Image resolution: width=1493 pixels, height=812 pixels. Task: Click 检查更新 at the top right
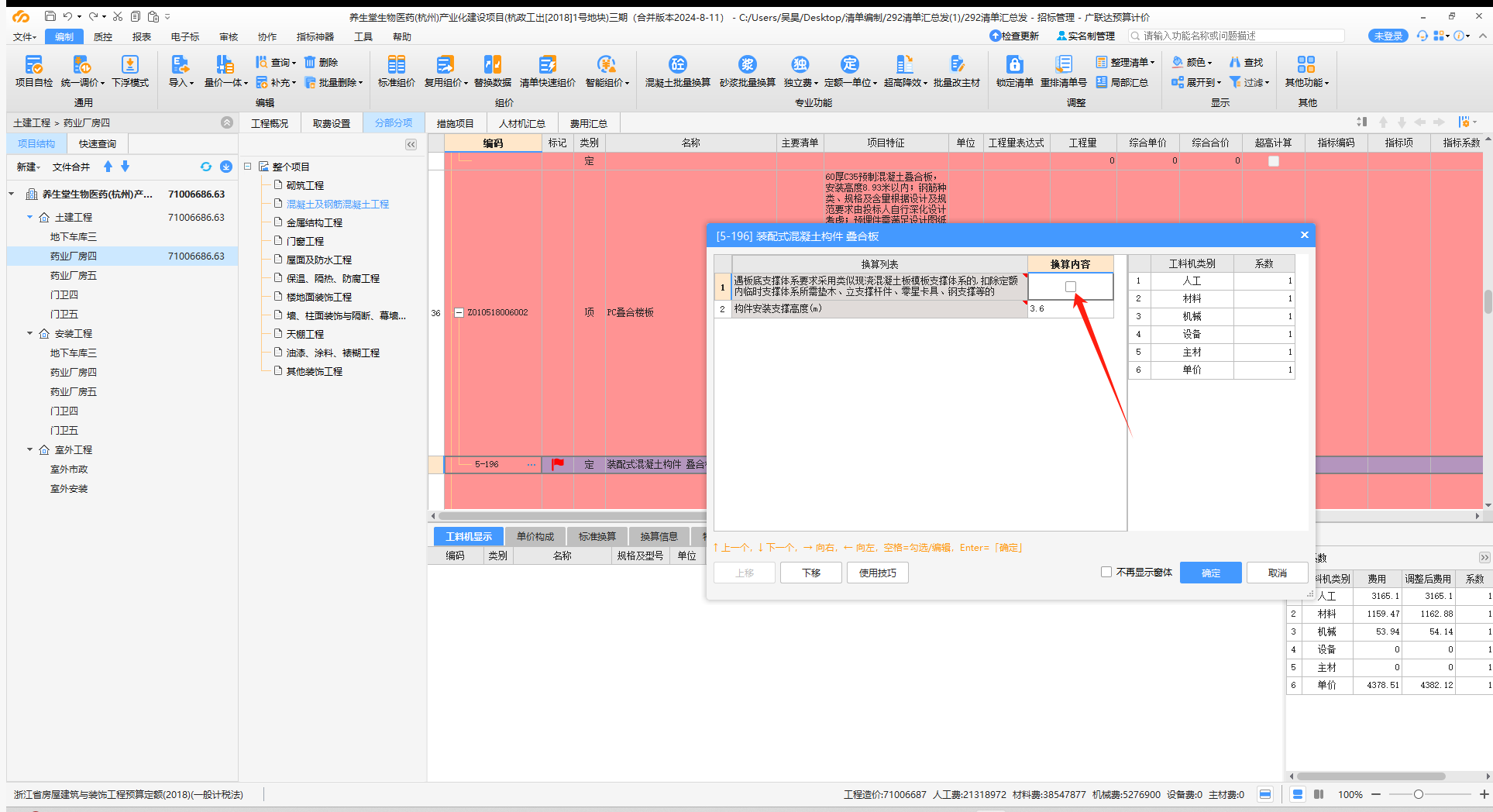(1014, 36)
